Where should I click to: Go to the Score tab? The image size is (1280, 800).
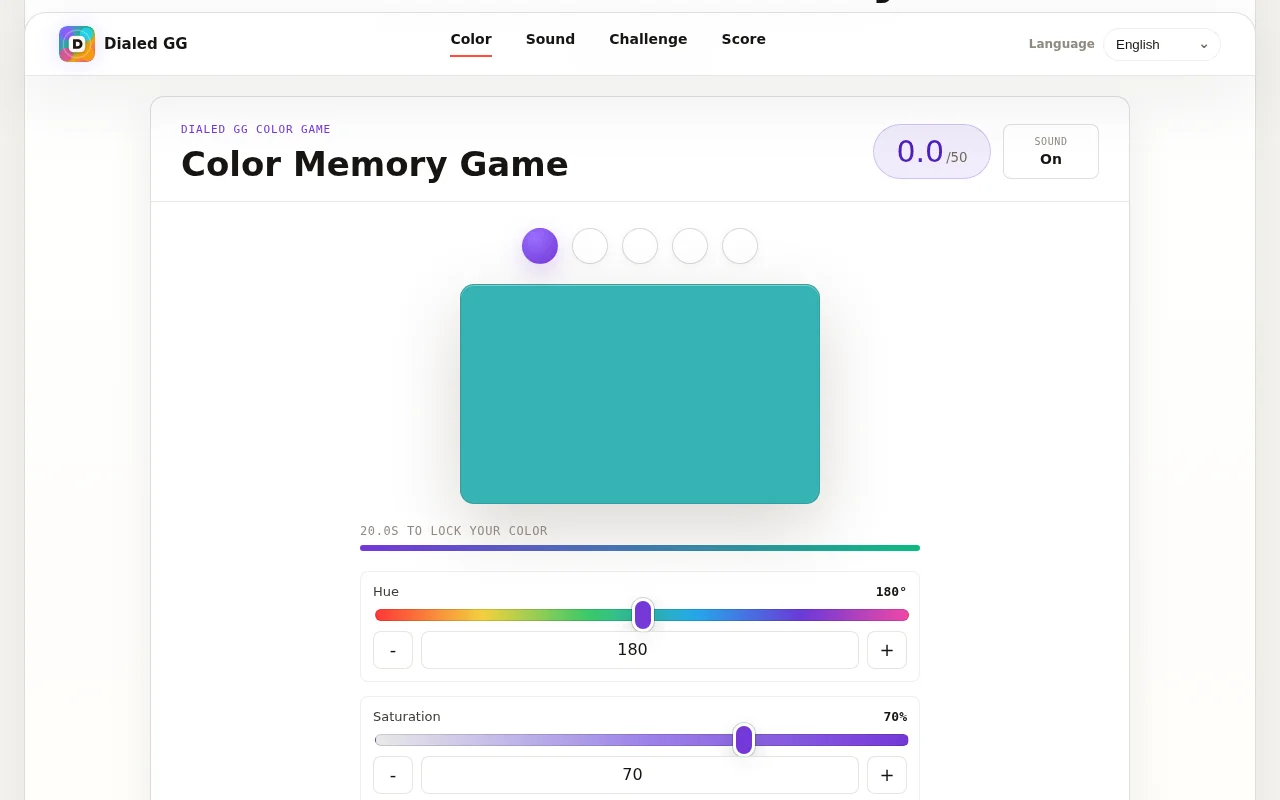(744, 39)
